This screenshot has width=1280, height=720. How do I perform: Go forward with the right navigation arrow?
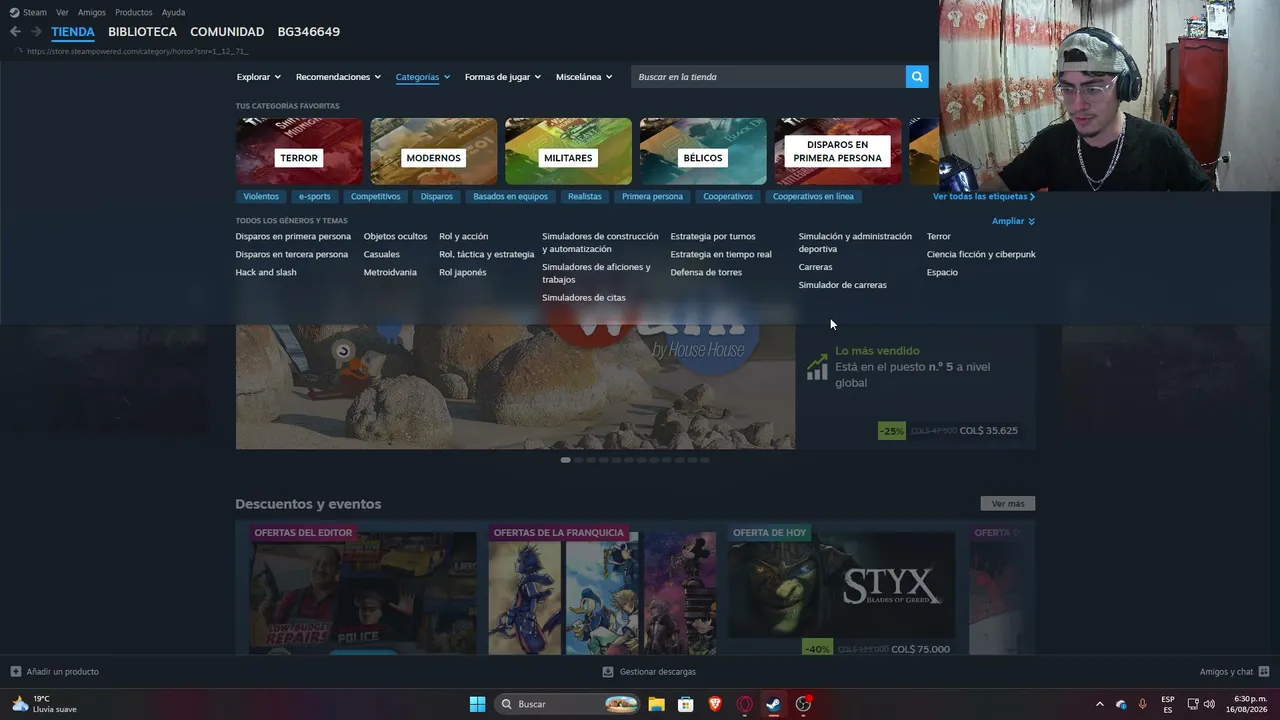(x=37, y=32)
